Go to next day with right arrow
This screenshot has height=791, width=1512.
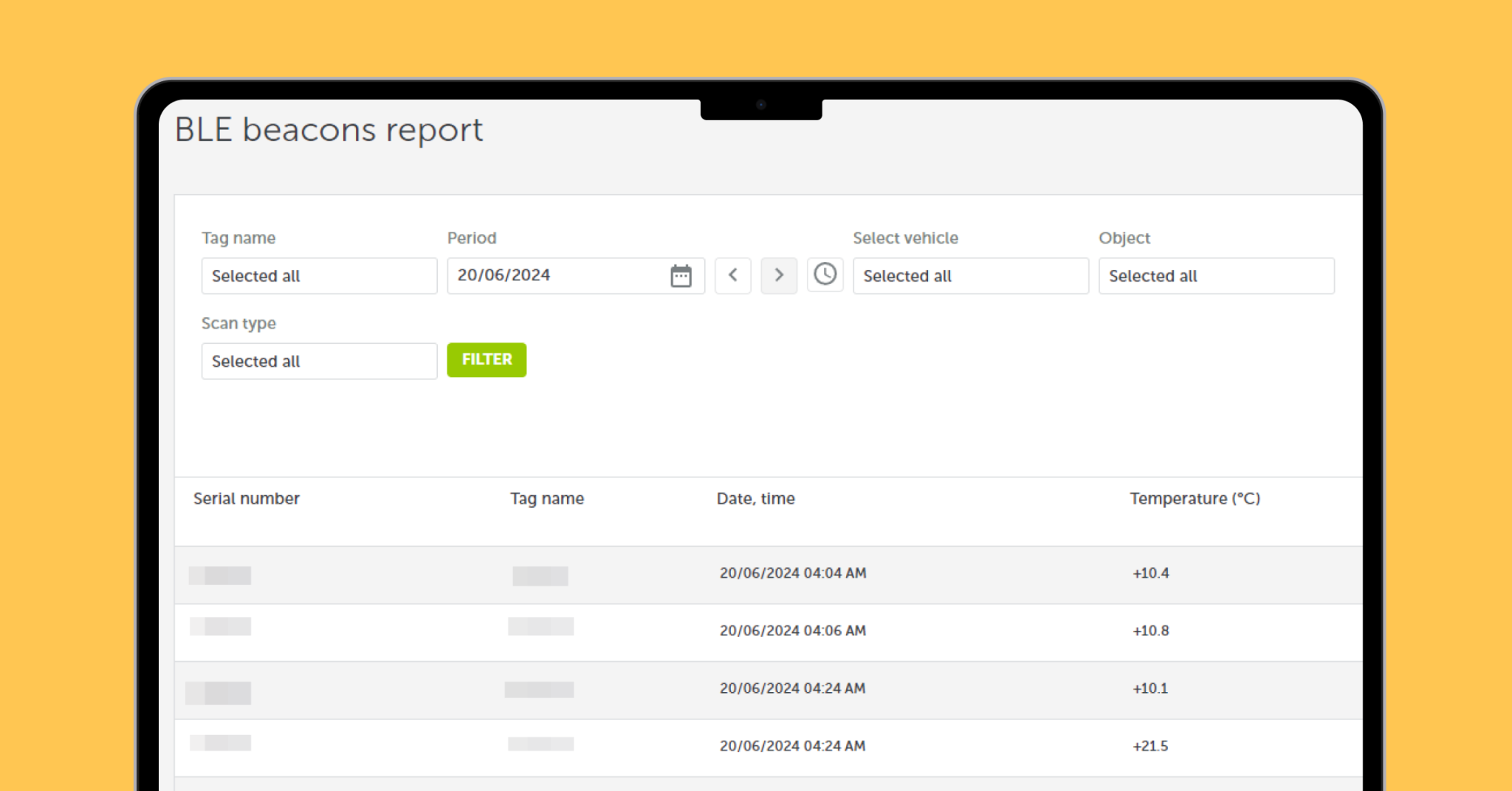[x=779, y=274]
